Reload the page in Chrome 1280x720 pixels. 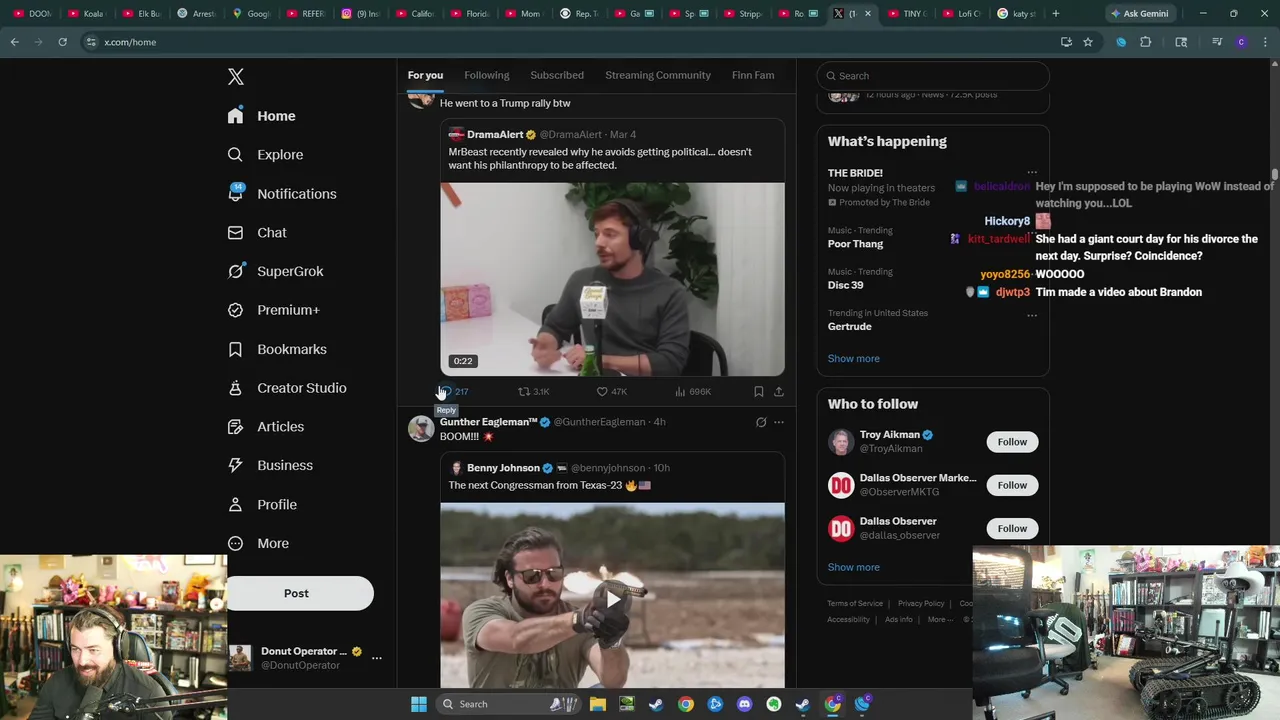(x=62, y=42)
